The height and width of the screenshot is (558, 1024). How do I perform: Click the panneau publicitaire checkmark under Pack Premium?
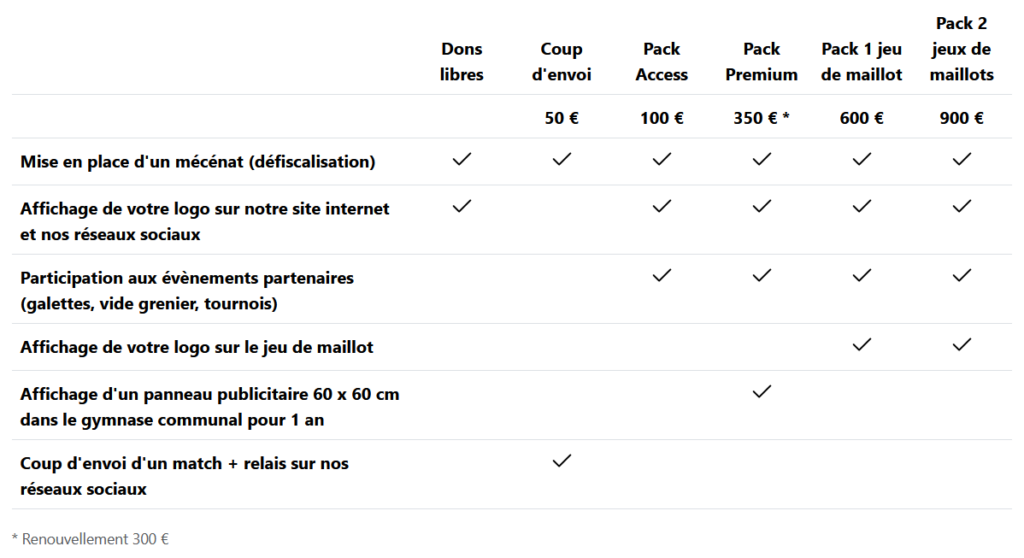pos(761,391)
